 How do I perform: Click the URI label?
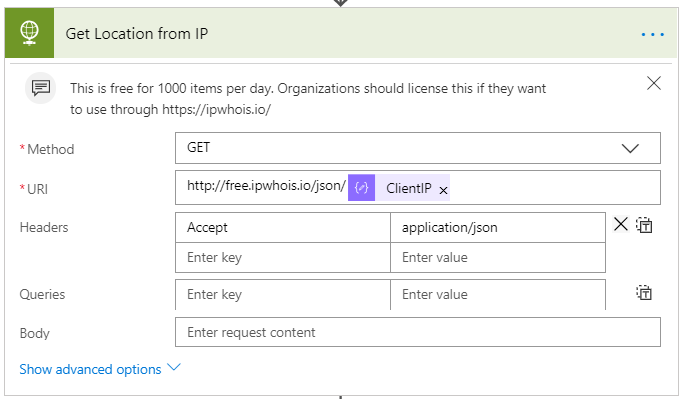click(x=38, y=189)
